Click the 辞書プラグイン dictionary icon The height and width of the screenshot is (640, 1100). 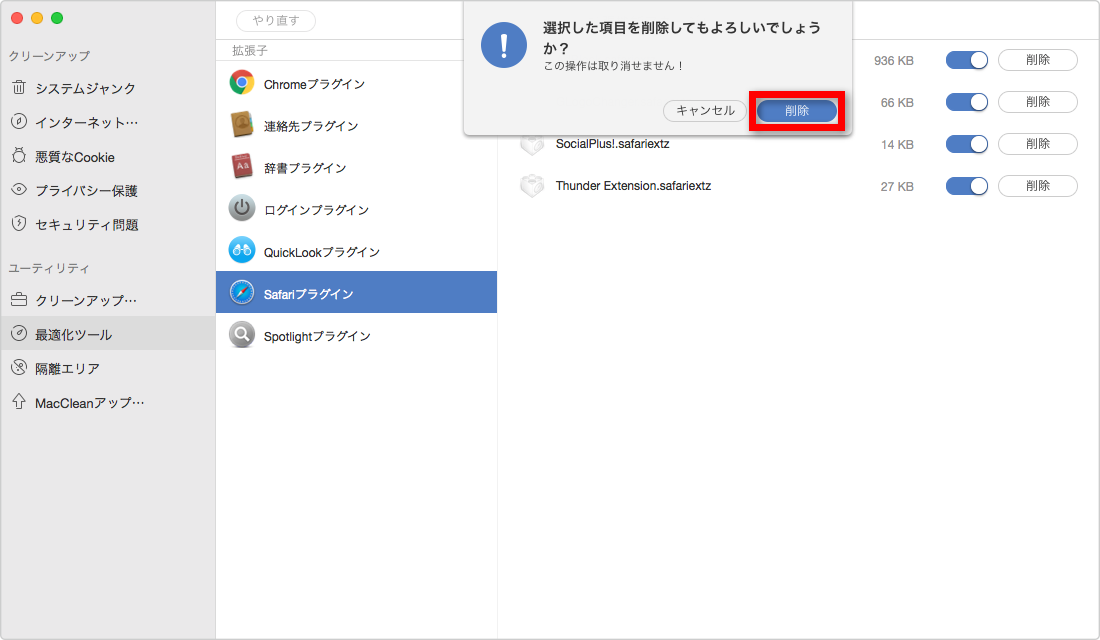pyautogui.click(x=241, y=167)
